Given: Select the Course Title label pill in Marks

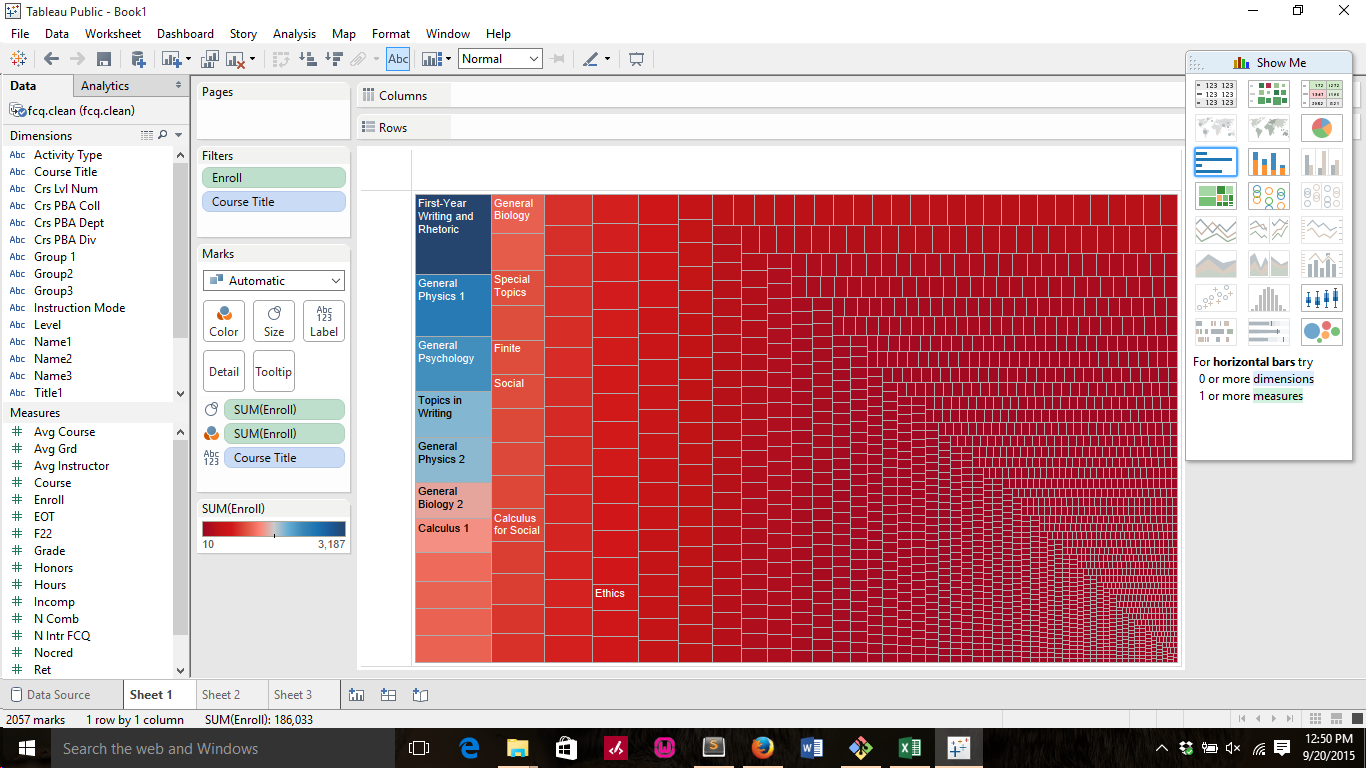Looking at the screenshot, I should tap(285, 458).
